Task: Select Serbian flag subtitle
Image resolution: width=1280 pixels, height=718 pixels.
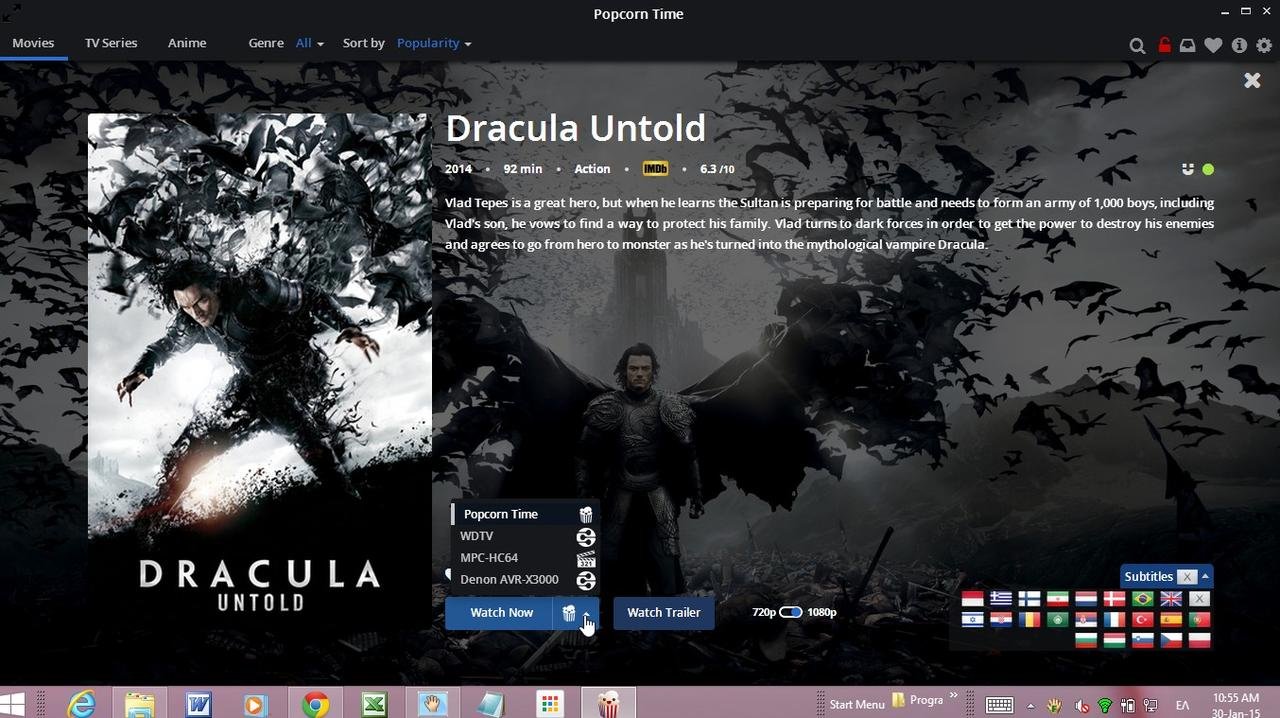Action: (1086, 620)
